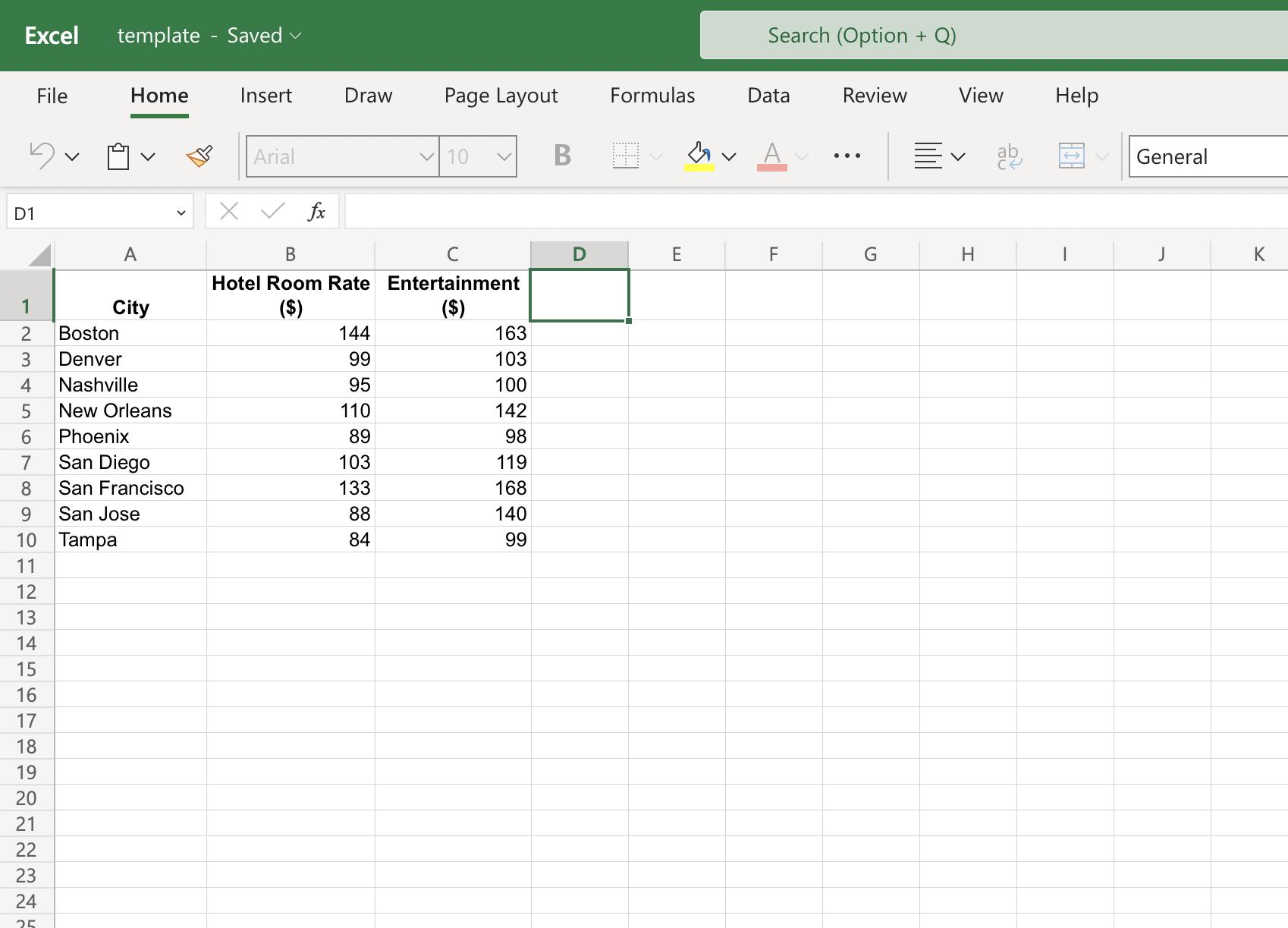
Task: Click the Undo arrow icon
Action: click(42, 156)
